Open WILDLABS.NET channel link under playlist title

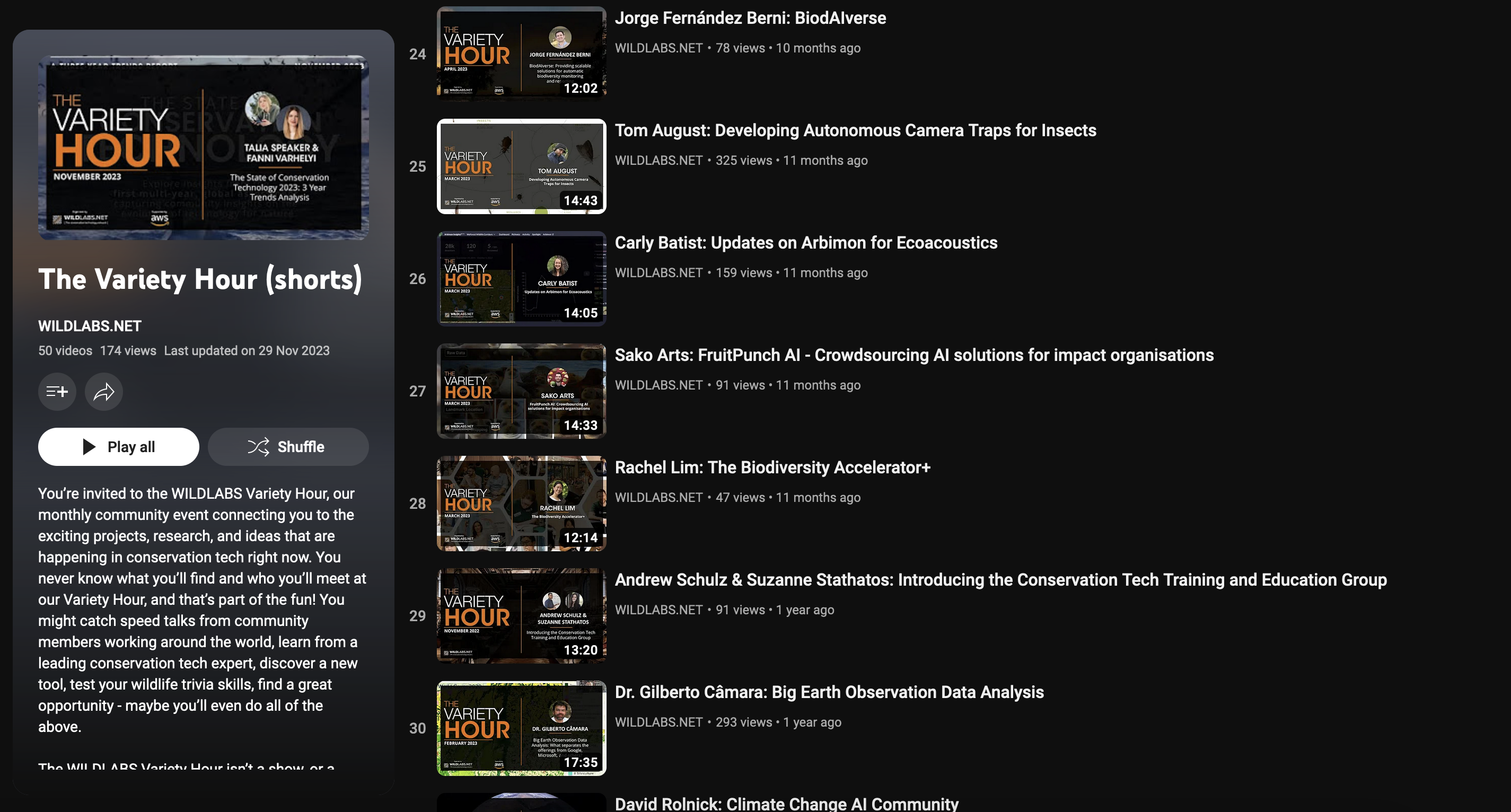[x=90, y=326]
